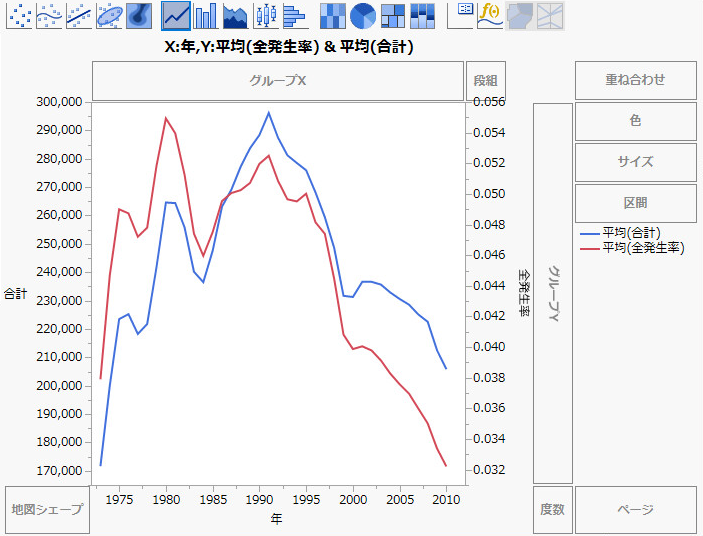Choose the Treemap element icon
Image resolution: width=703 pixels, height=536 pixels.
point(393,15)
